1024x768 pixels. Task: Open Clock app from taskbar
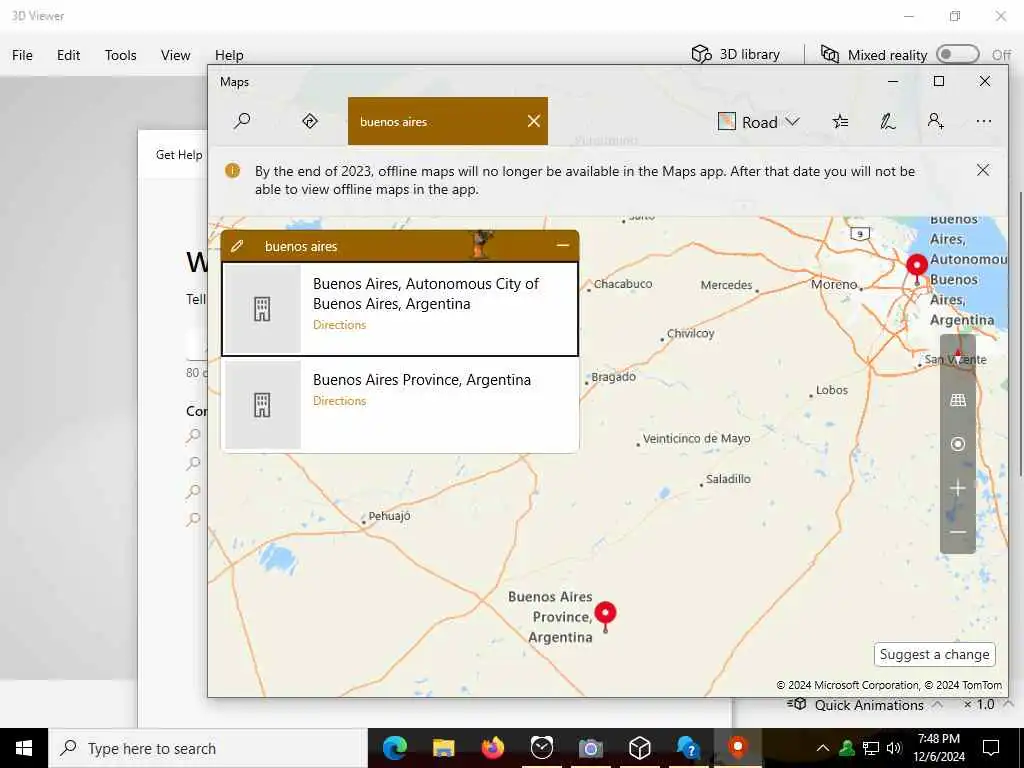[541, 748]
